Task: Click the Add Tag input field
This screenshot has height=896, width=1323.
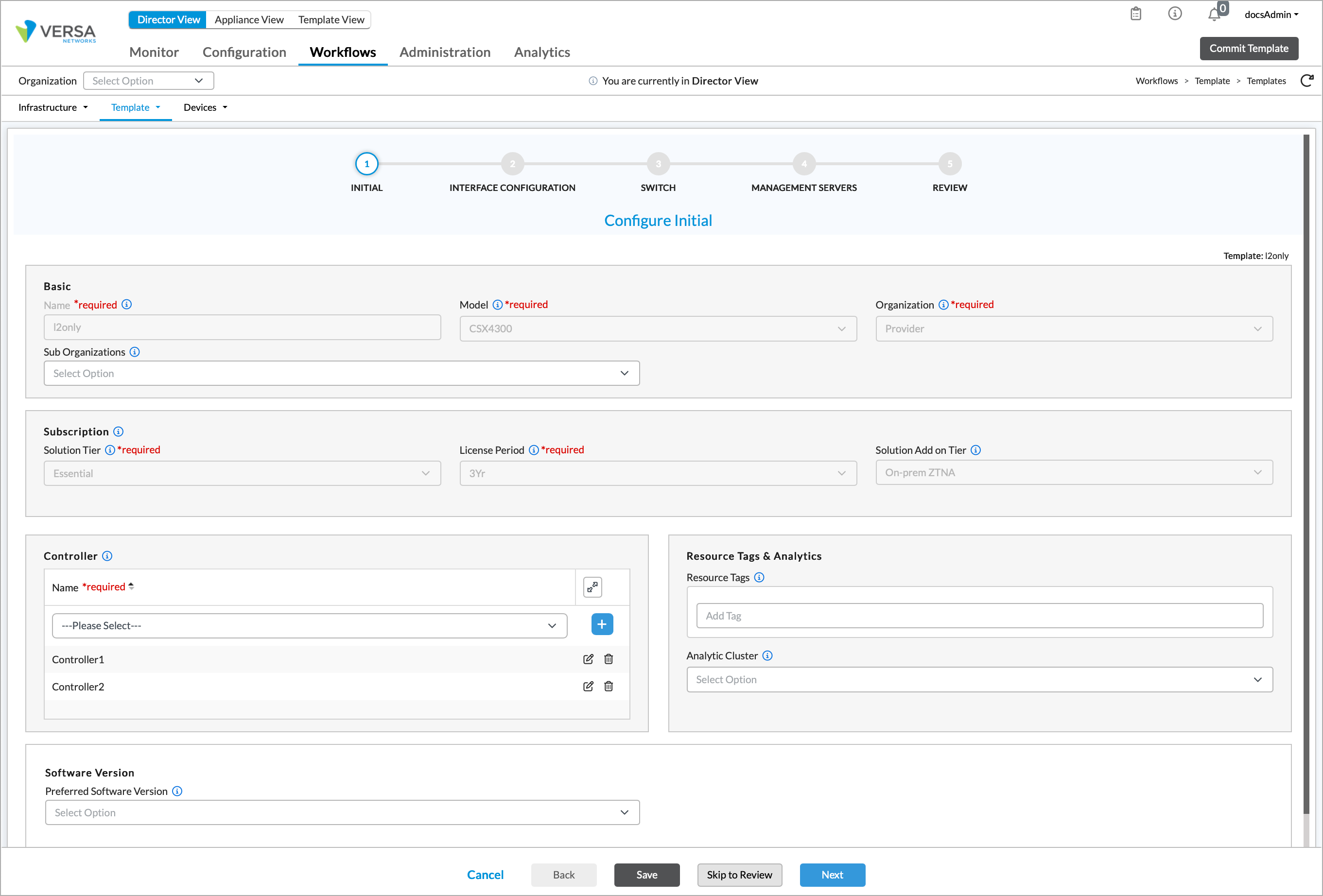Action: [979, 616]
